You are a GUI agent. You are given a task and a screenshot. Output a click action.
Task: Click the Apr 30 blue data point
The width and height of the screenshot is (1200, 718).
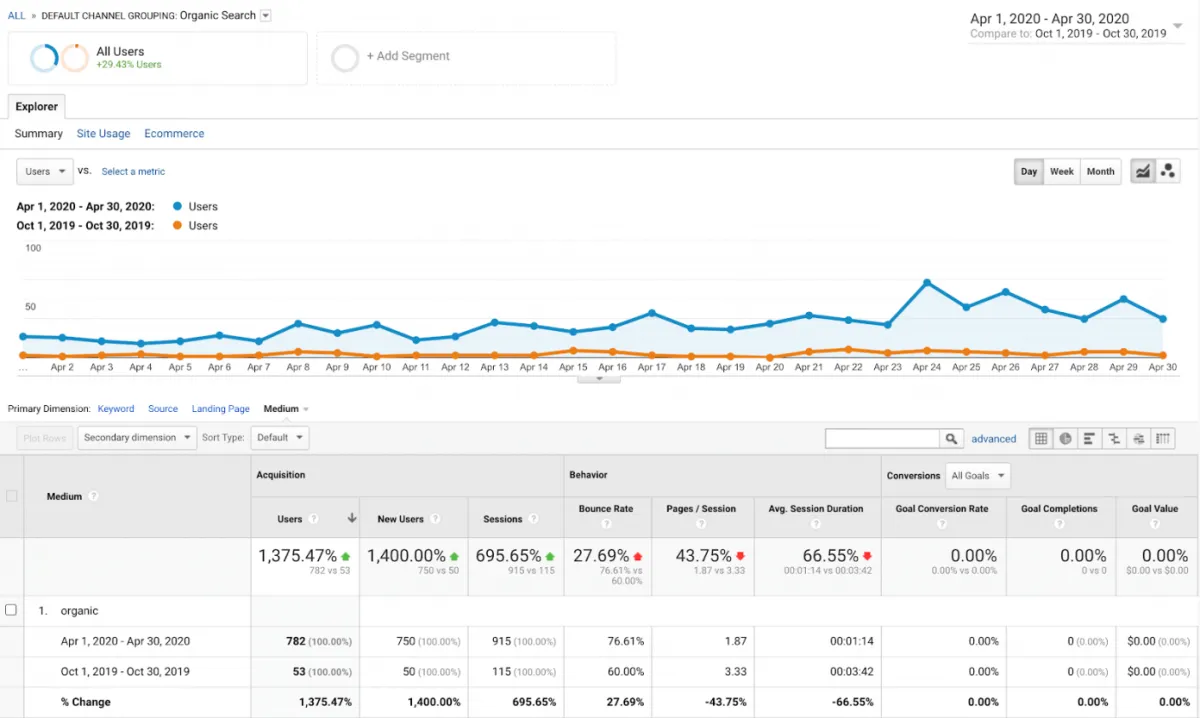[1163, 319]
